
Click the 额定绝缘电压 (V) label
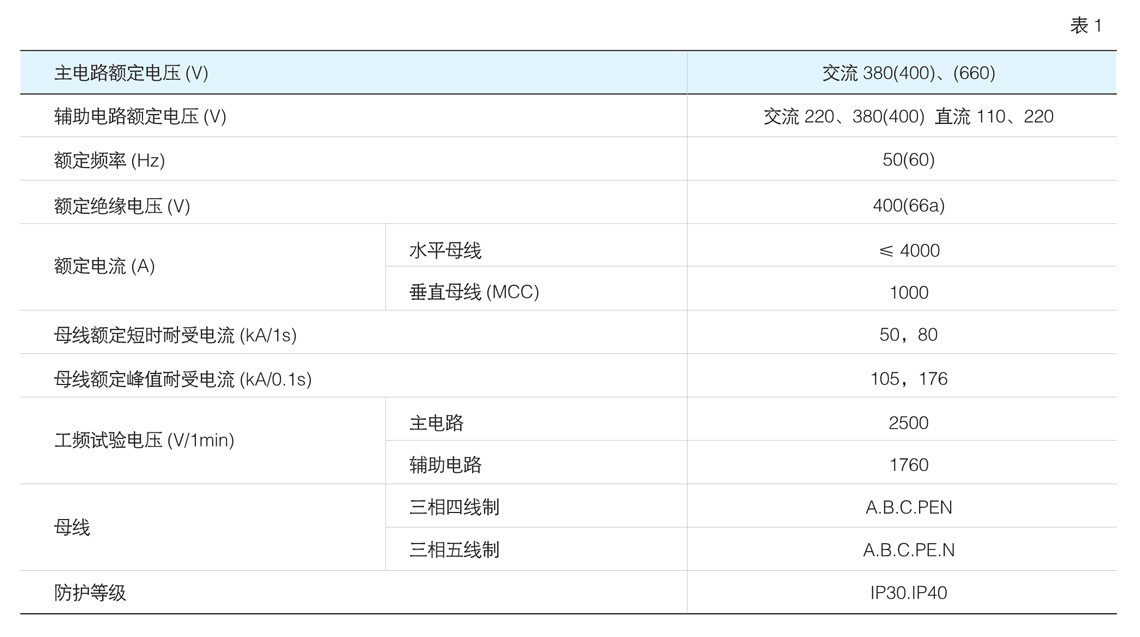(x=122, y=206)
